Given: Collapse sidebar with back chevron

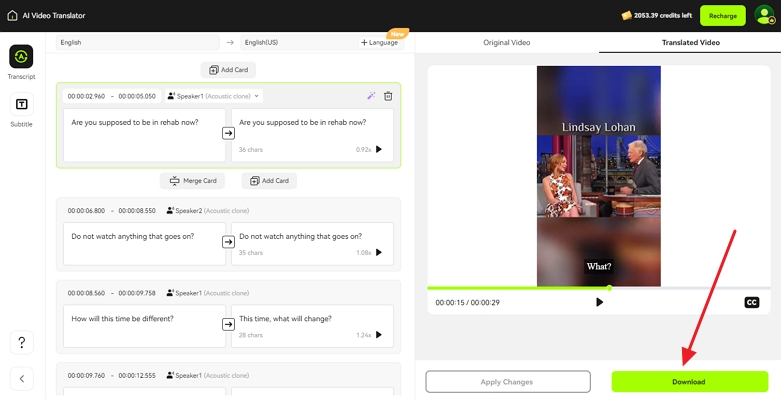Looking at the screenshot, I should point(21,379).
